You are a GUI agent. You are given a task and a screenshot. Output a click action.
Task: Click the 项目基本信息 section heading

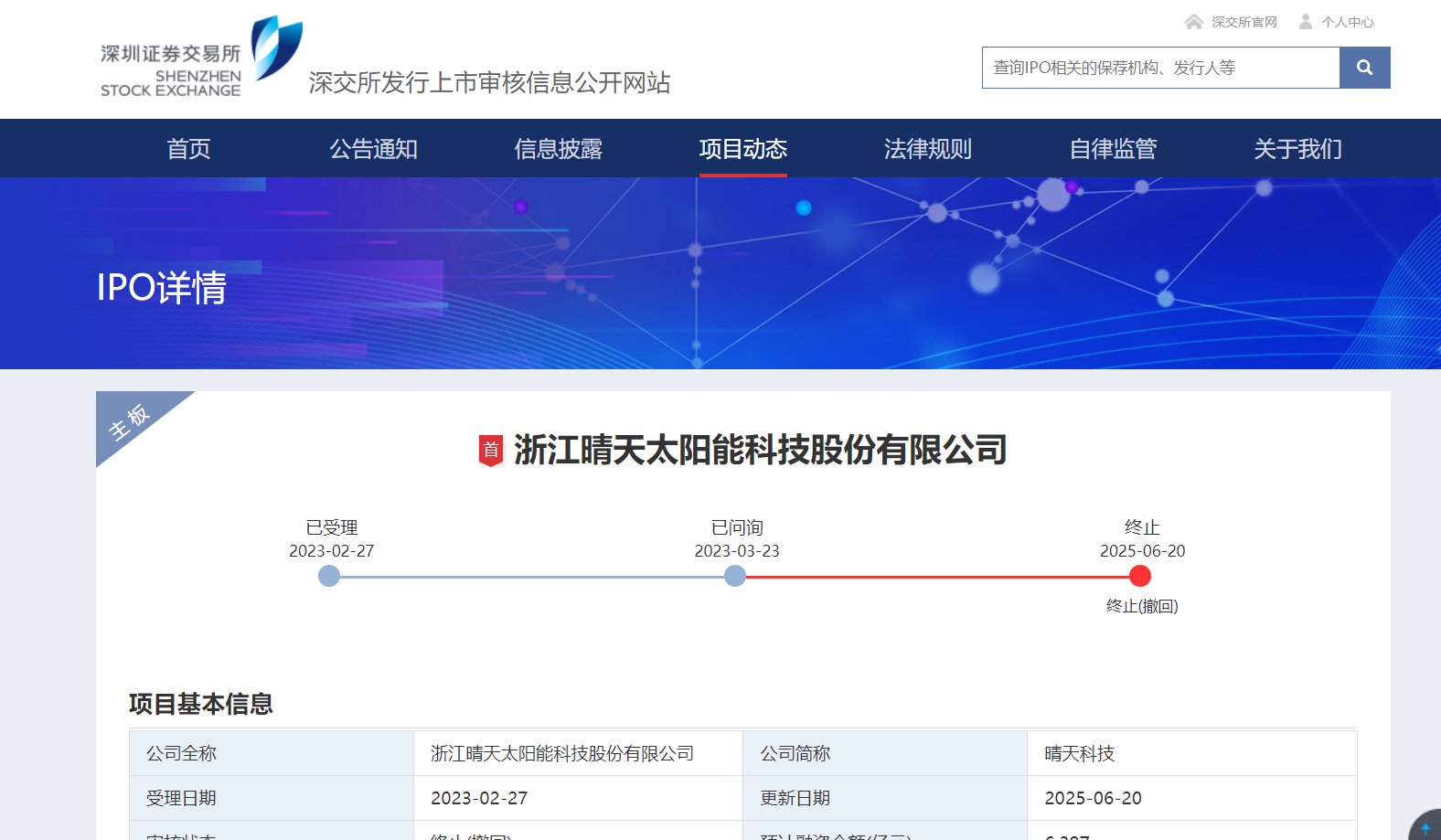[201, 704]
